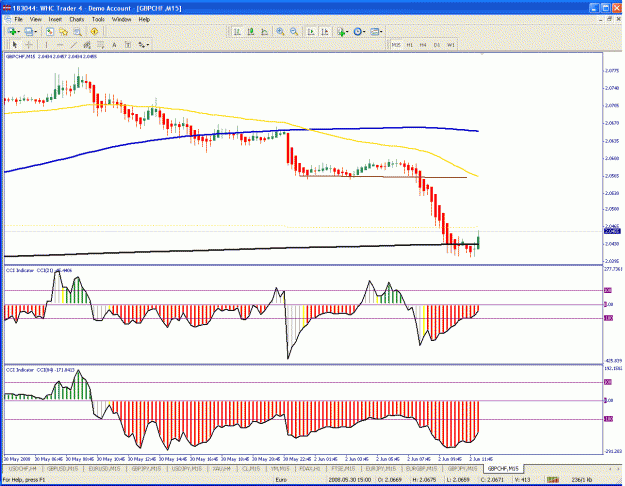625x486 pixels.
Task: Click the MetaTrader menu bar application icon
Action: tap(7, 19)
